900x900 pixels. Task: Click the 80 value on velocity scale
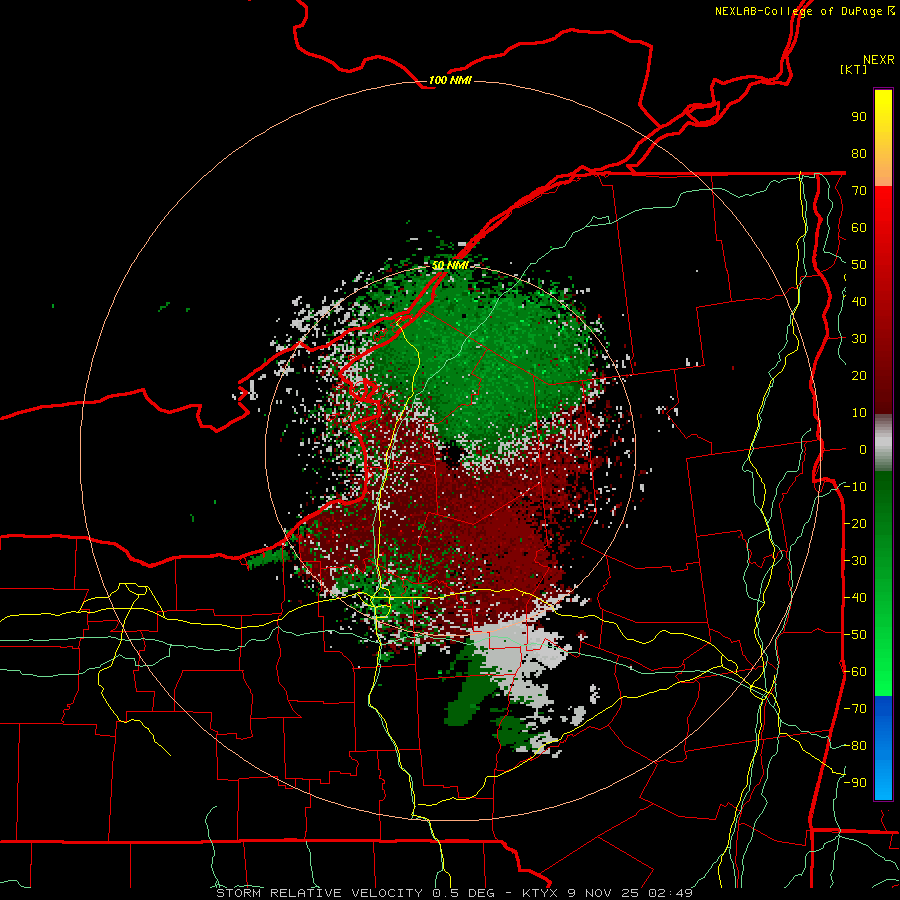[x=859, y=154]
